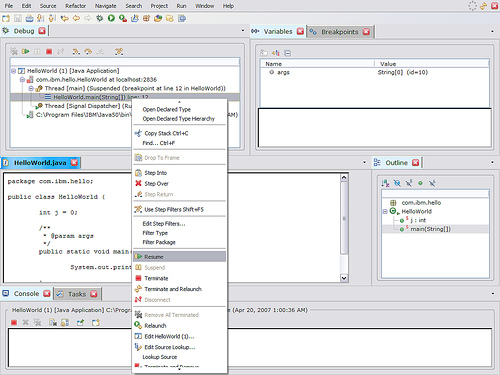This screenshot has width=500, height=375.
Task: Collapse the HelloWorld (1) Java Application node
Action: point(13,71)
